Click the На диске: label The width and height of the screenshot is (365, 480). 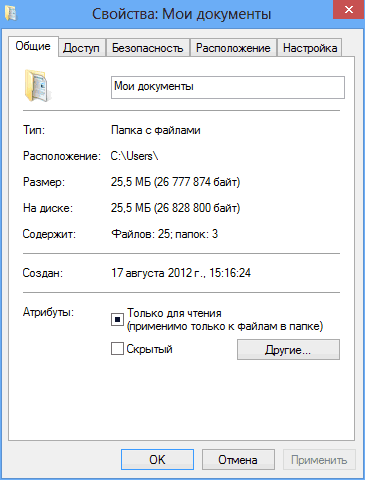pos(48,208)
